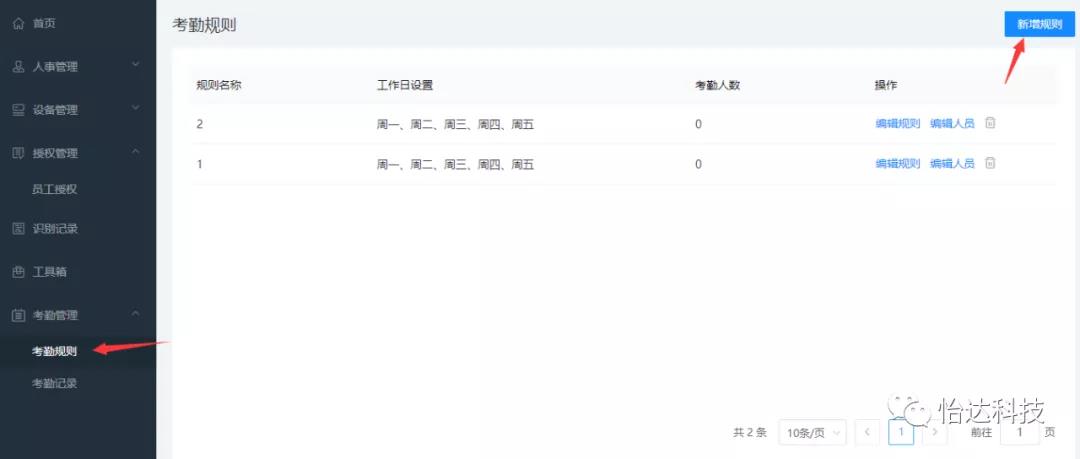Image resolution: width=1080 pixels, height=459 pixels.
Task: Go to previous page arrow
Action: (x=867, y=432)
